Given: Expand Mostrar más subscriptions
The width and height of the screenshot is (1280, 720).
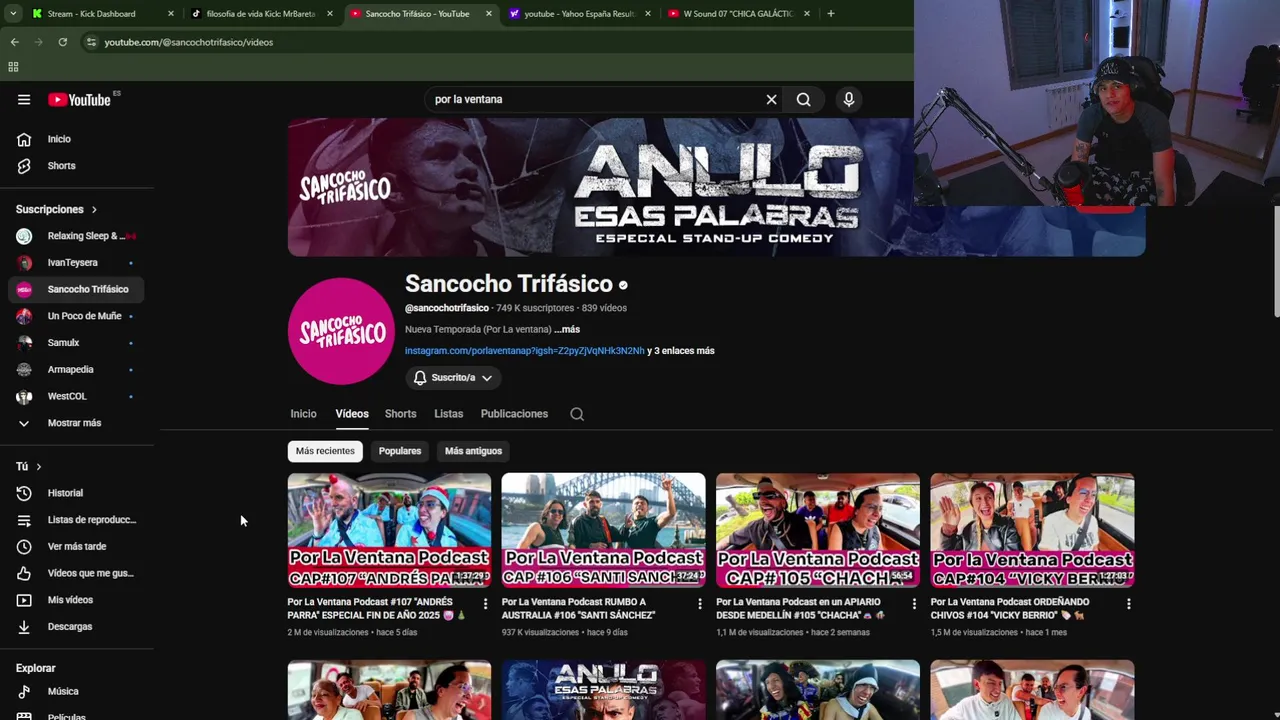Looking at the screenshot, I should (76, 423).
